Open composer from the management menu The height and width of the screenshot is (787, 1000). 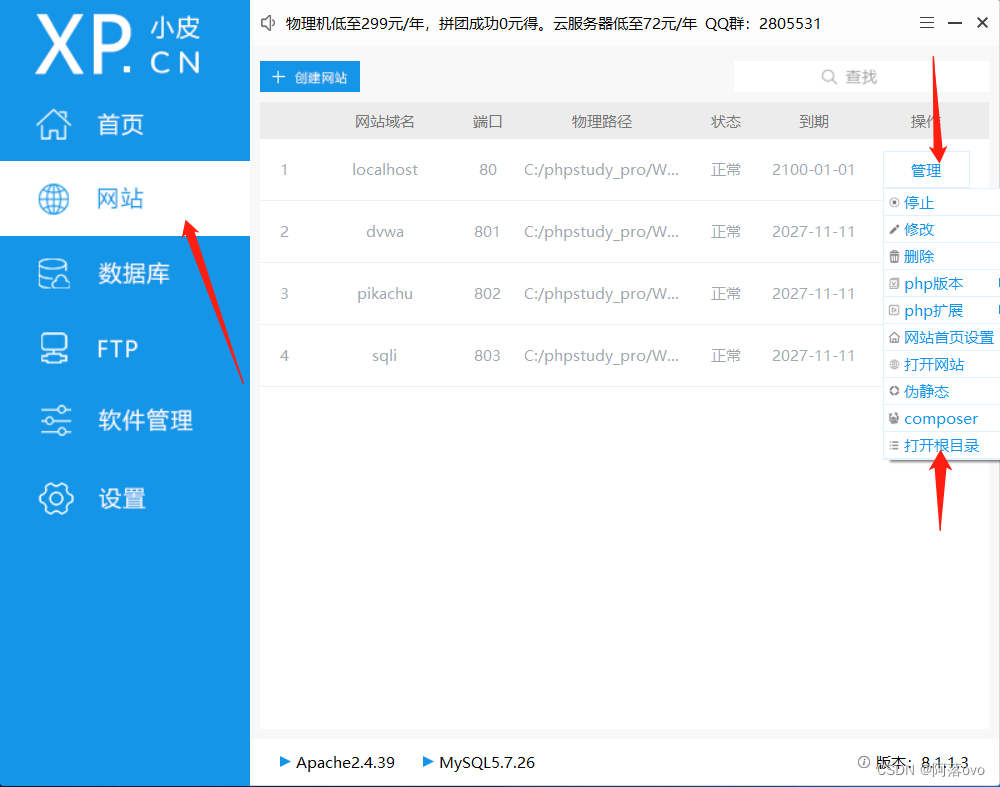click(x=942, y=418)
